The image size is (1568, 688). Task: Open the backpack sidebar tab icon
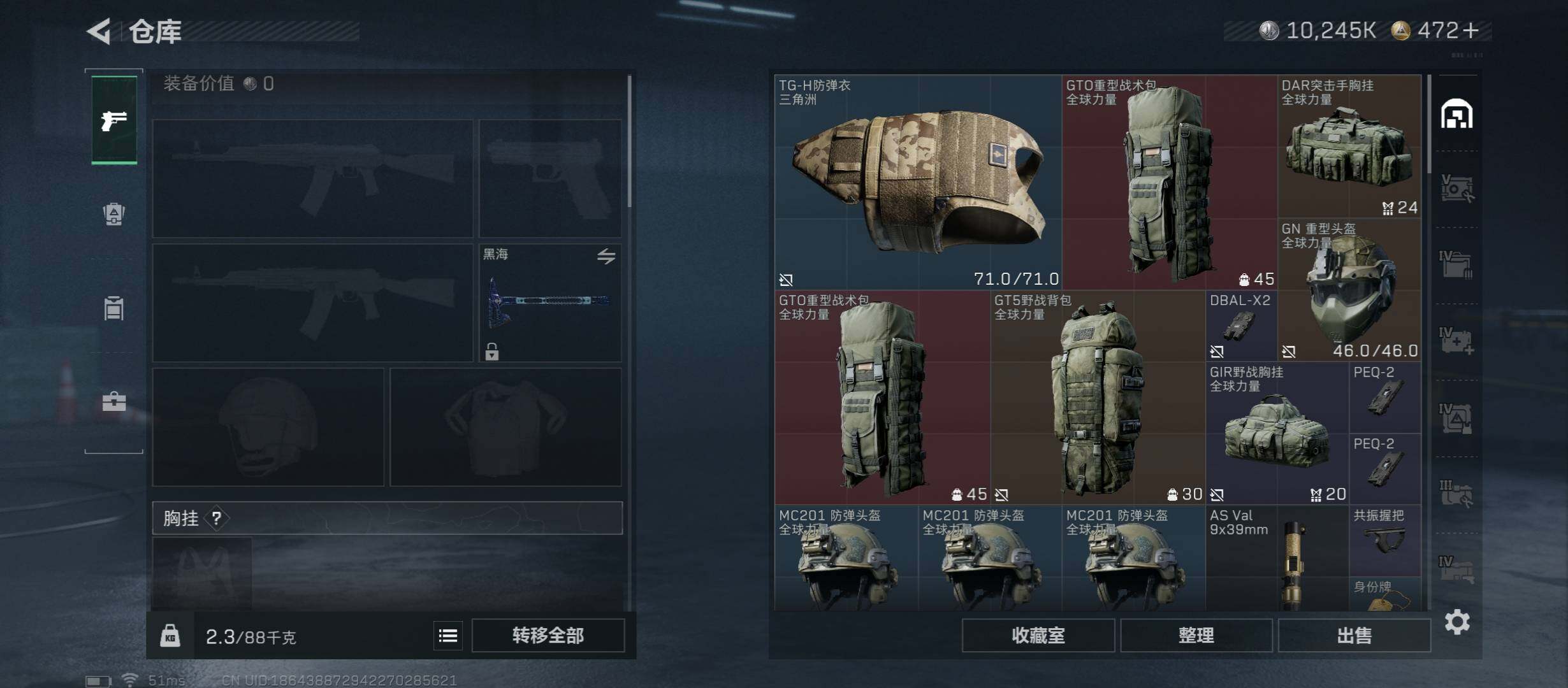[x=114, y=214]
